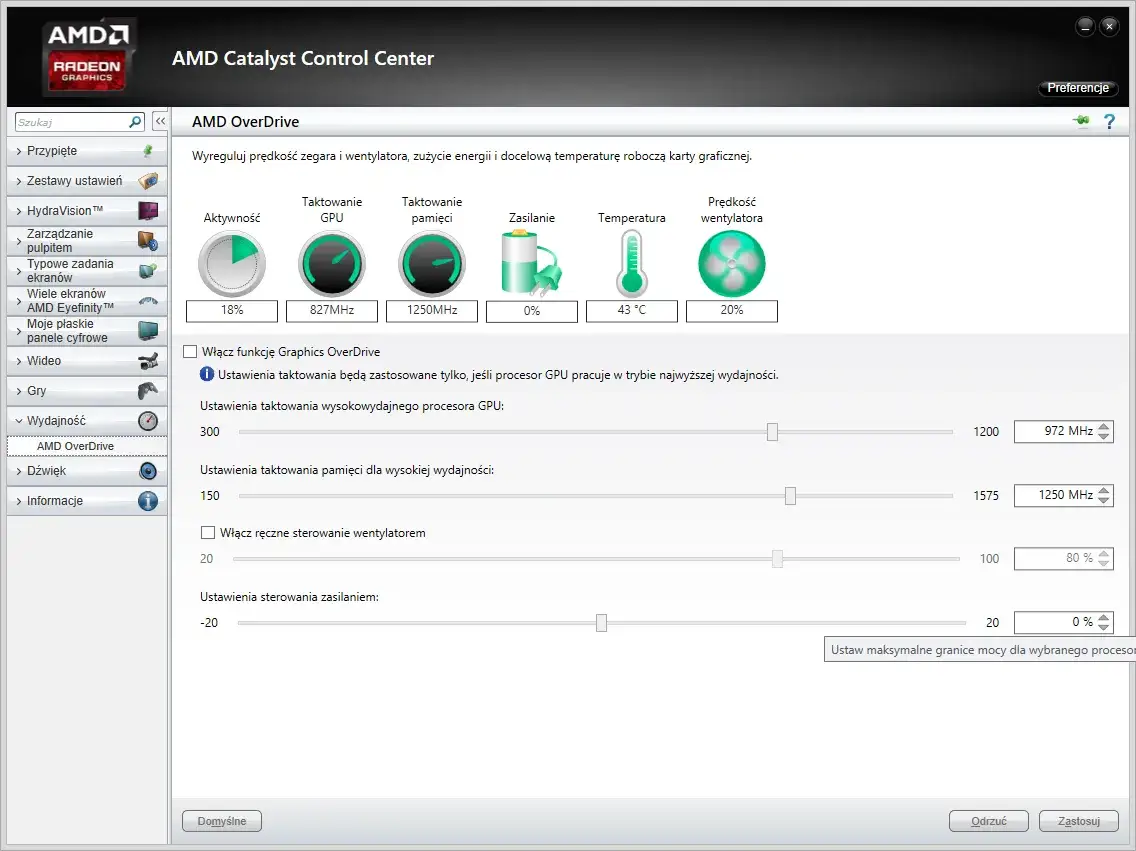Image resolution: width=1136 pixels, height=851 pixels.
Task: Click the blue info icon near GPU notice
Action: tap(206, 374)
